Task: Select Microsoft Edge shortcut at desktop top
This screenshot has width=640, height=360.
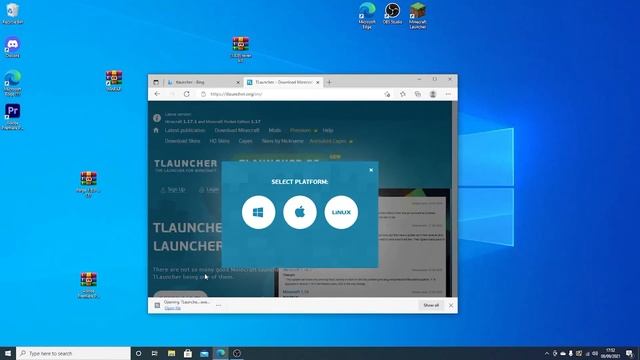Action: click(x=367, y=16)
